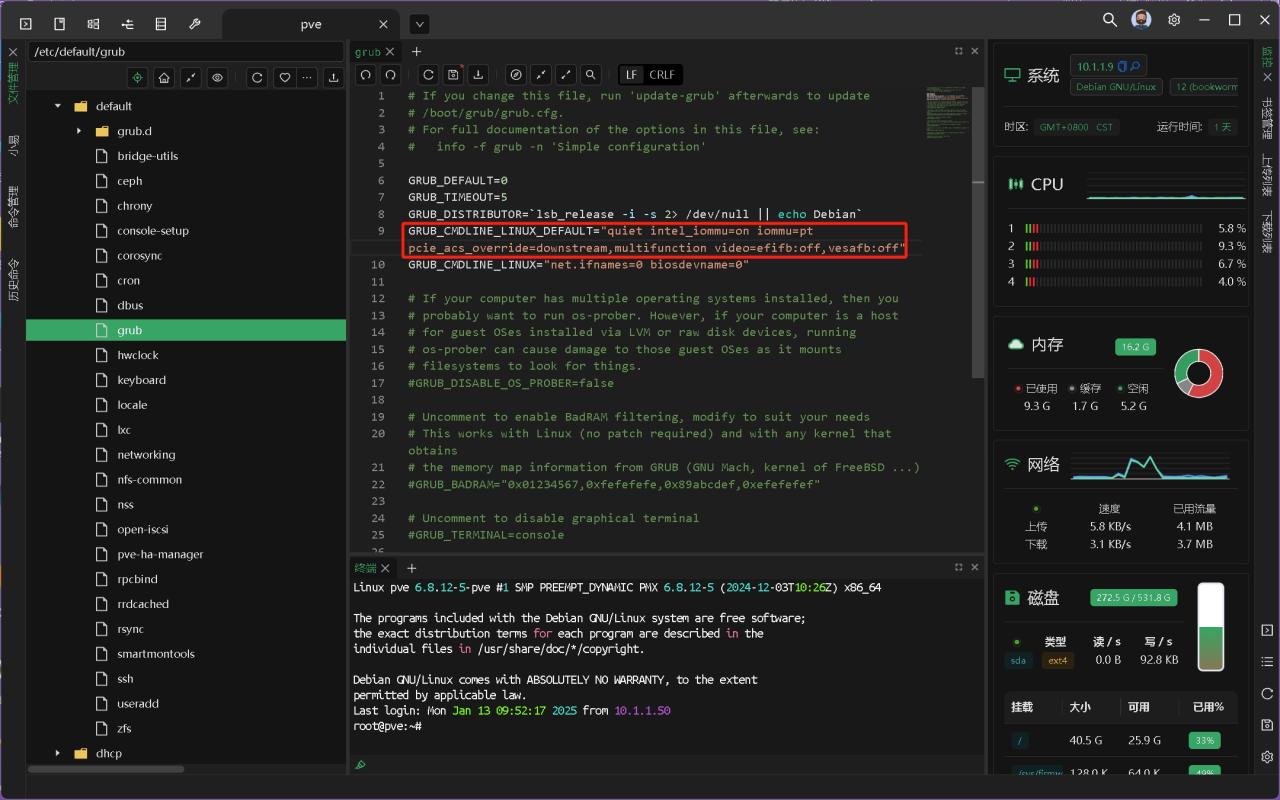This screenshot has height=800, width=1280.
Task: Click the locate target icon in file toolbar
Action: 138,77
